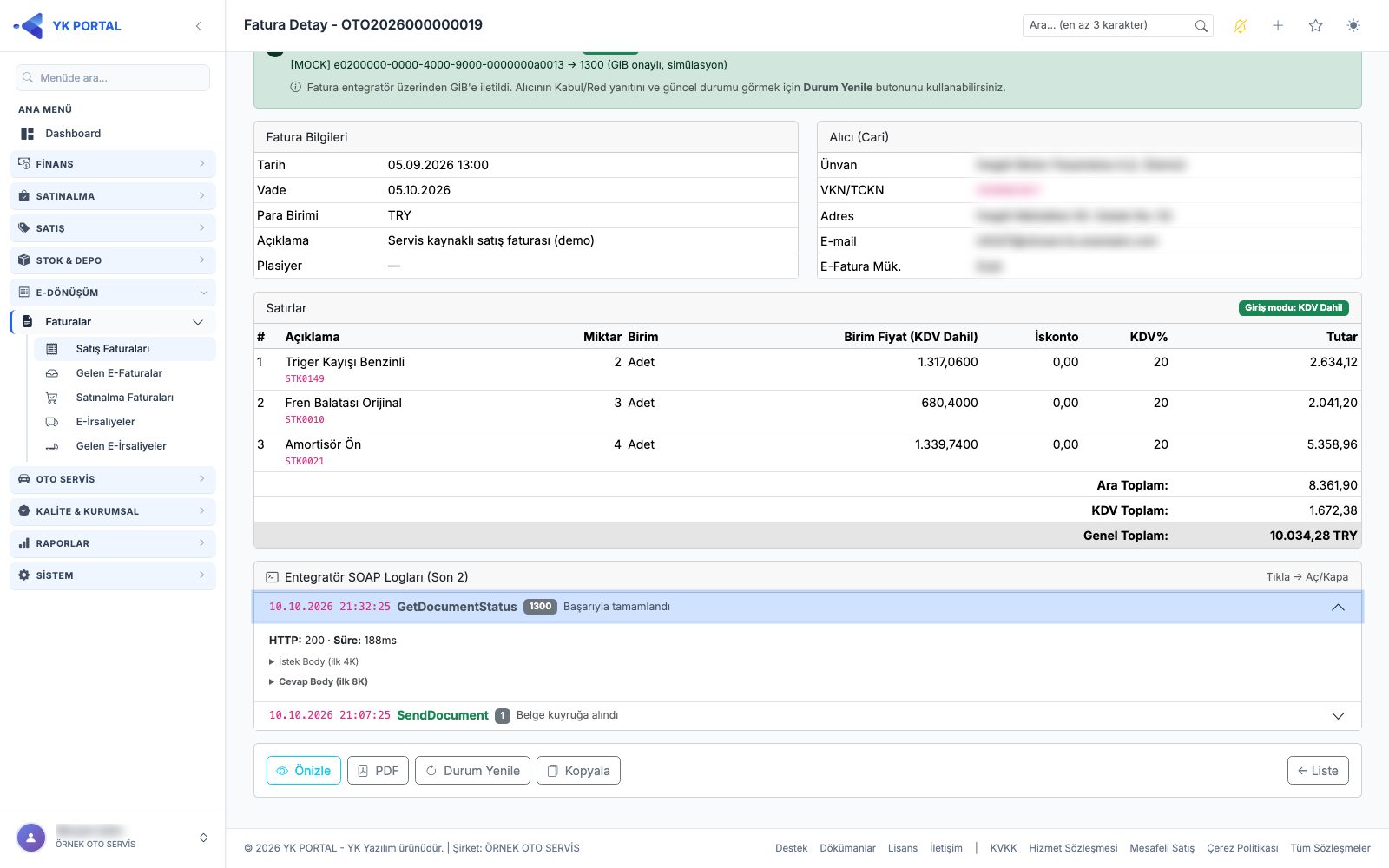Click stock code STK0149
1389x868 pixels.
pyautogui.click(x=305, y=378)
